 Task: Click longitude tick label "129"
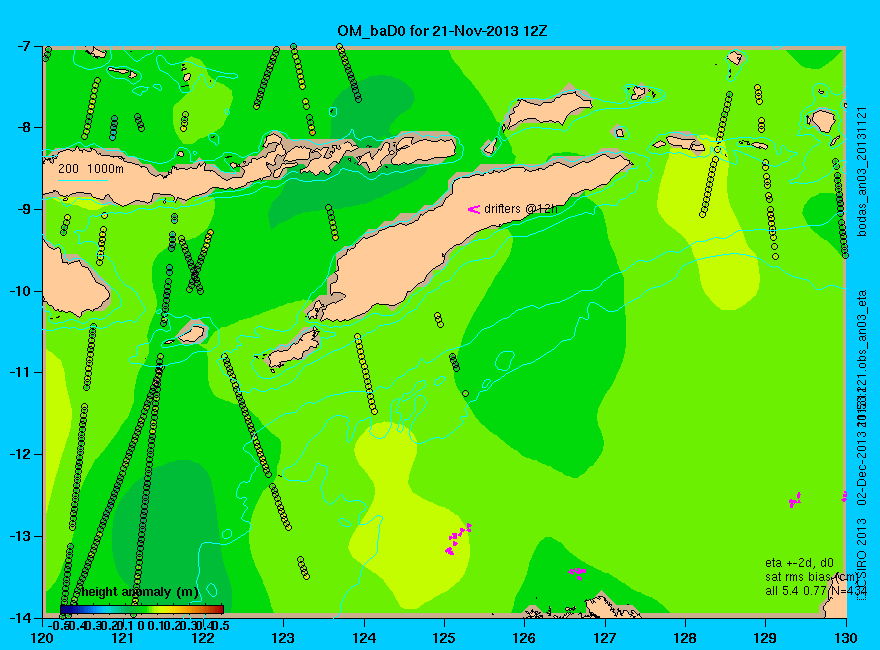coord(765,638)
